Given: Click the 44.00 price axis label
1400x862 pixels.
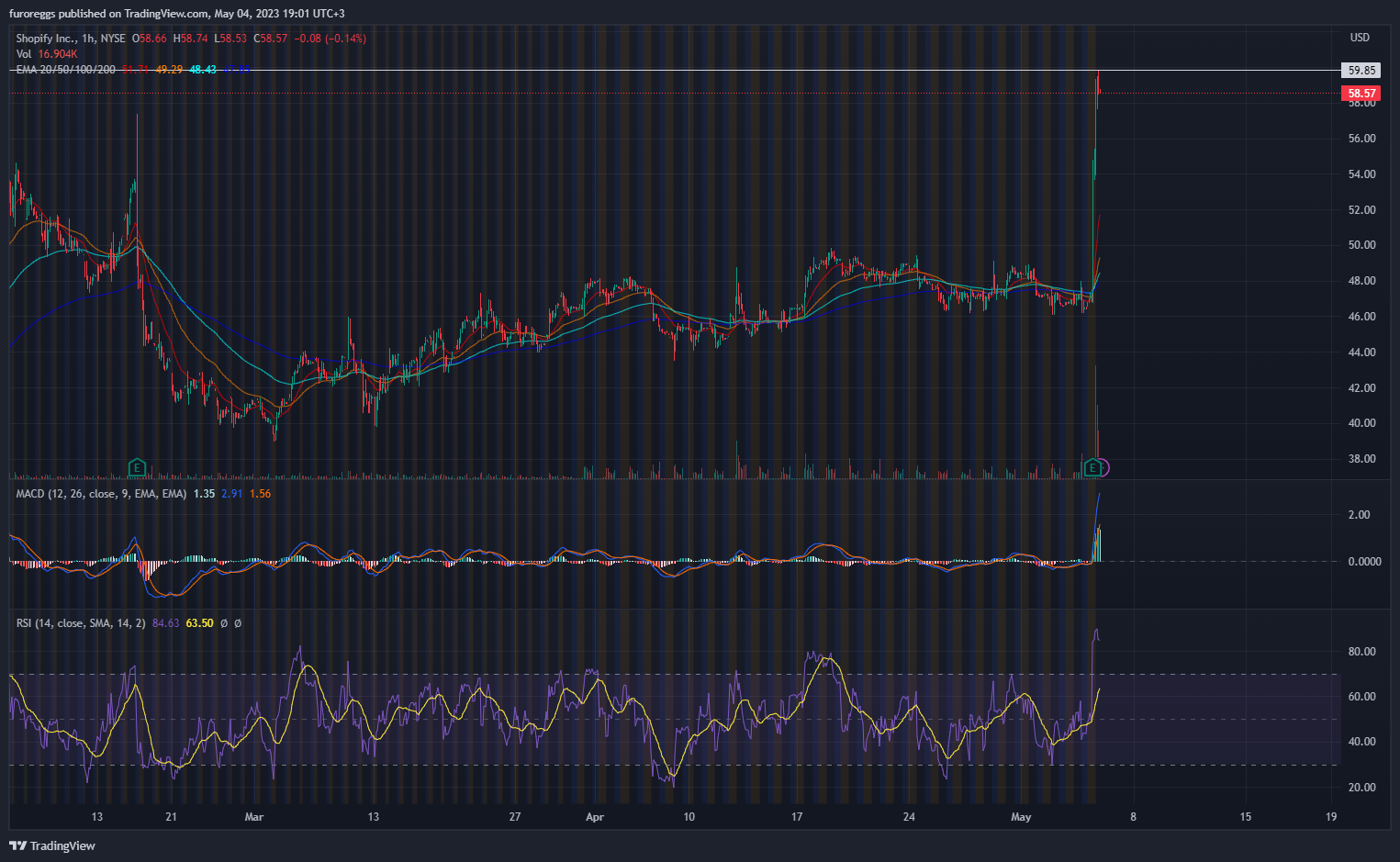Looking at the screenshot, I should coord(1362,353).
